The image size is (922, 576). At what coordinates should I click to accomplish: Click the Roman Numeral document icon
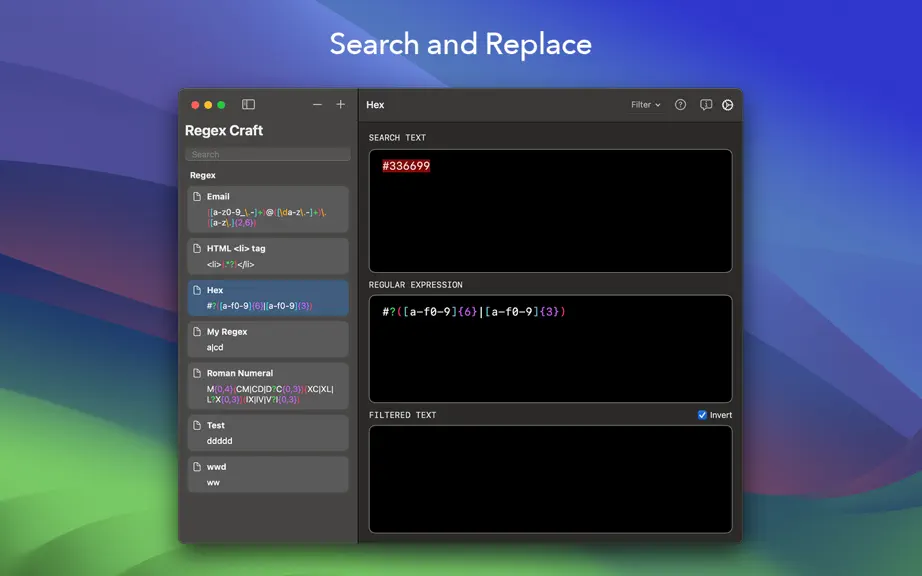(x=197, y=373)
